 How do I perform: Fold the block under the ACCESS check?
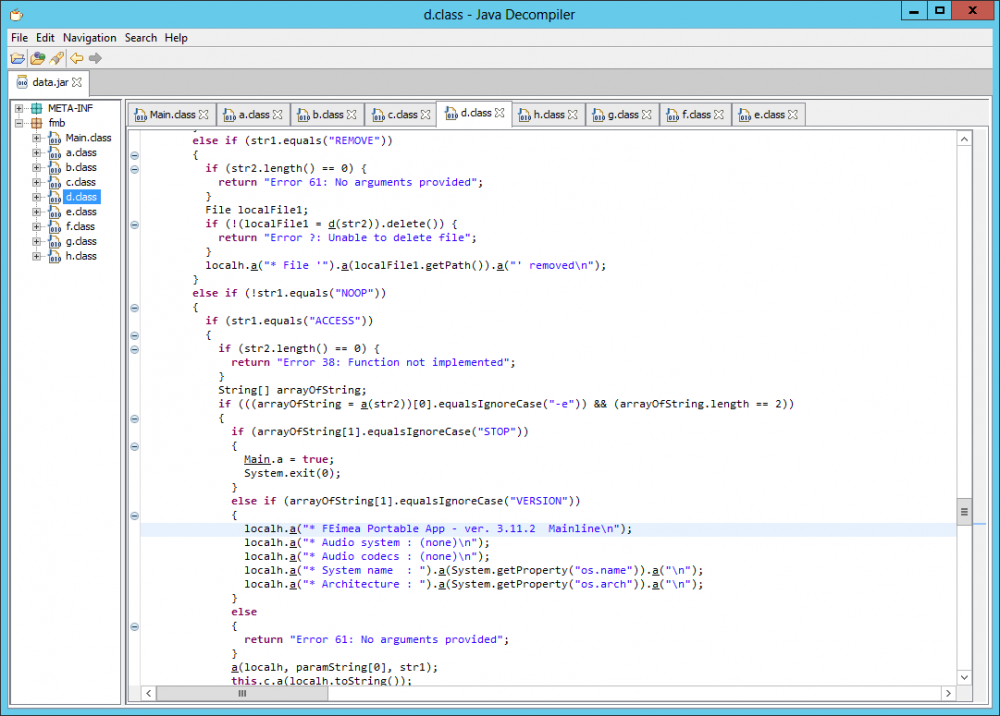[x=134, y=335]
